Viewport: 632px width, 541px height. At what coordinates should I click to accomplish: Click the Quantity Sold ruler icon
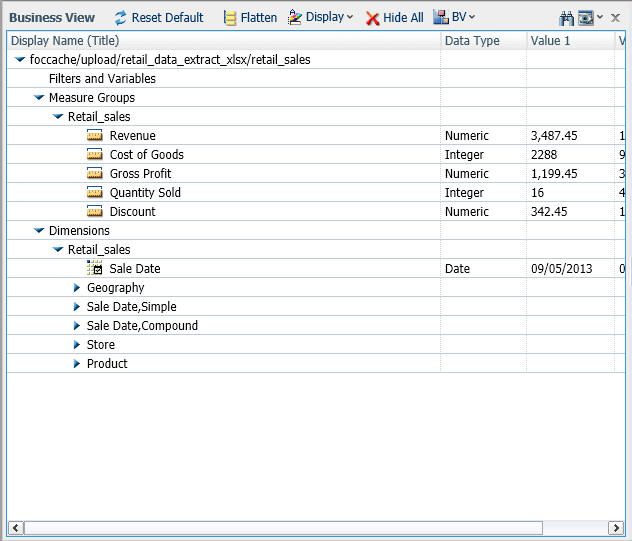point(95,192)
